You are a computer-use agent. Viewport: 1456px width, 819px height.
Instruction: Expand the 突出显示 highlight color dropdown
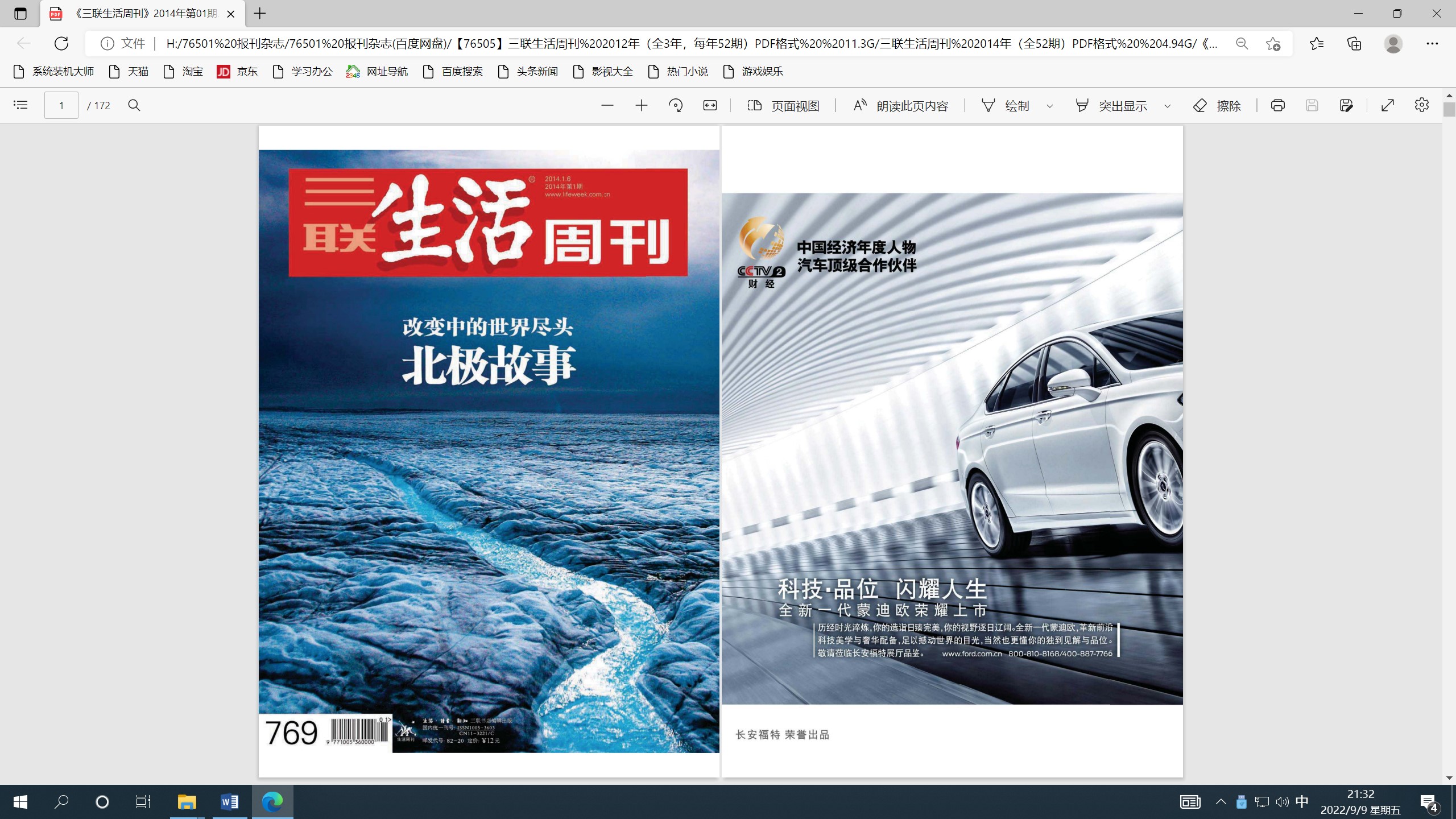[x=1168, y=106]
